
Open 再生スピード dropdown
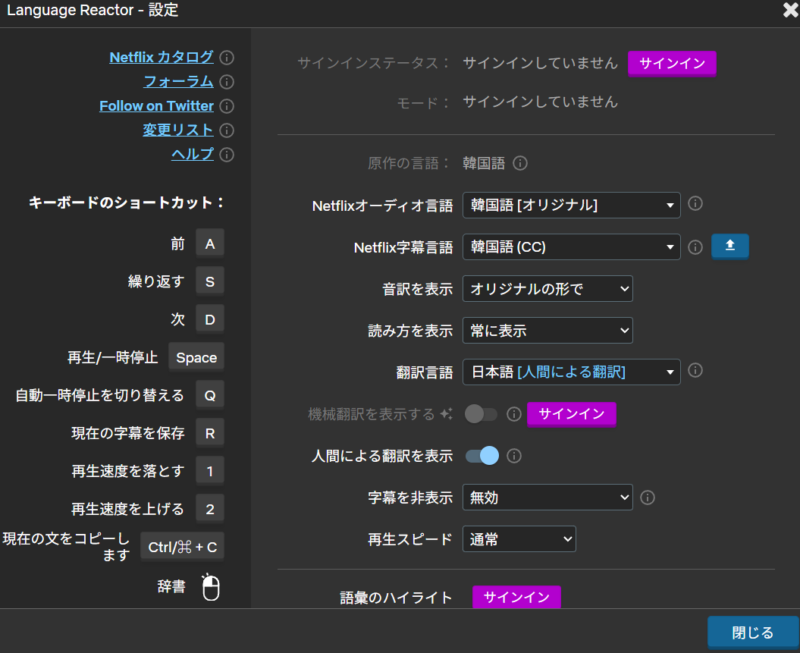coord(519,539)
